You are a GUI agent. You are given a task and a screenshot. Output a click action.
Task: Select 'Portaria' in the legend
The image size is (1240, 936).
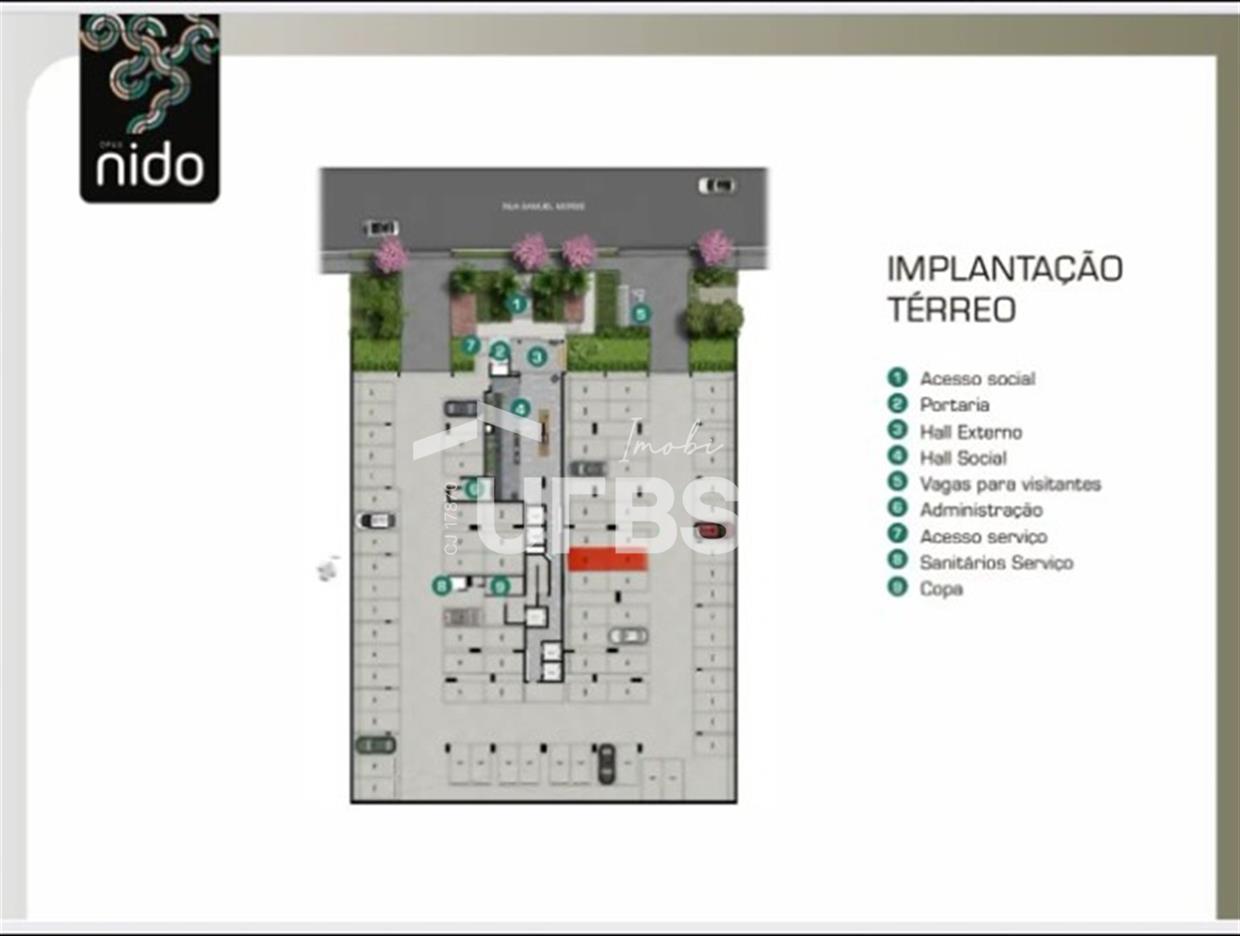click(954, 405)
